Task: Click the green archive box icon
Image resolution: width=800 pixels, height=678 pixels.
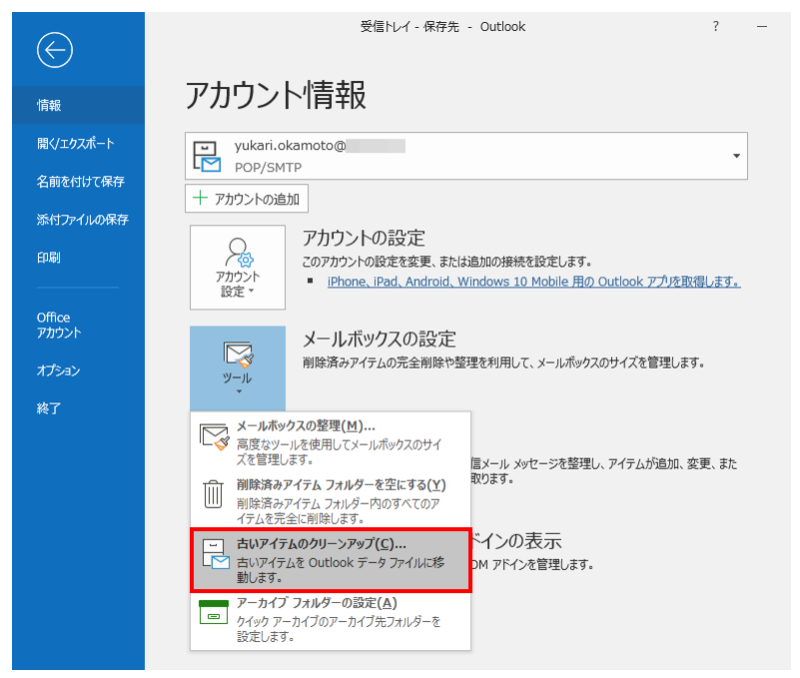Action: click(214, 612)
